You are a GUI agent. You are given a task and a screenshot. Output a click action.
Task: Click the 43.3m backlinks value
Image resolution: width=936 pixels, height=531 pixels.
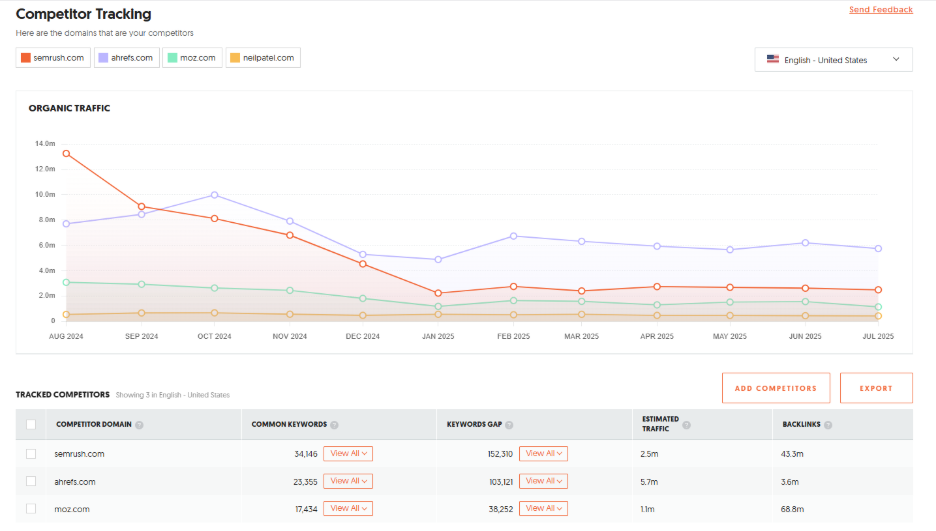[792, 454]
